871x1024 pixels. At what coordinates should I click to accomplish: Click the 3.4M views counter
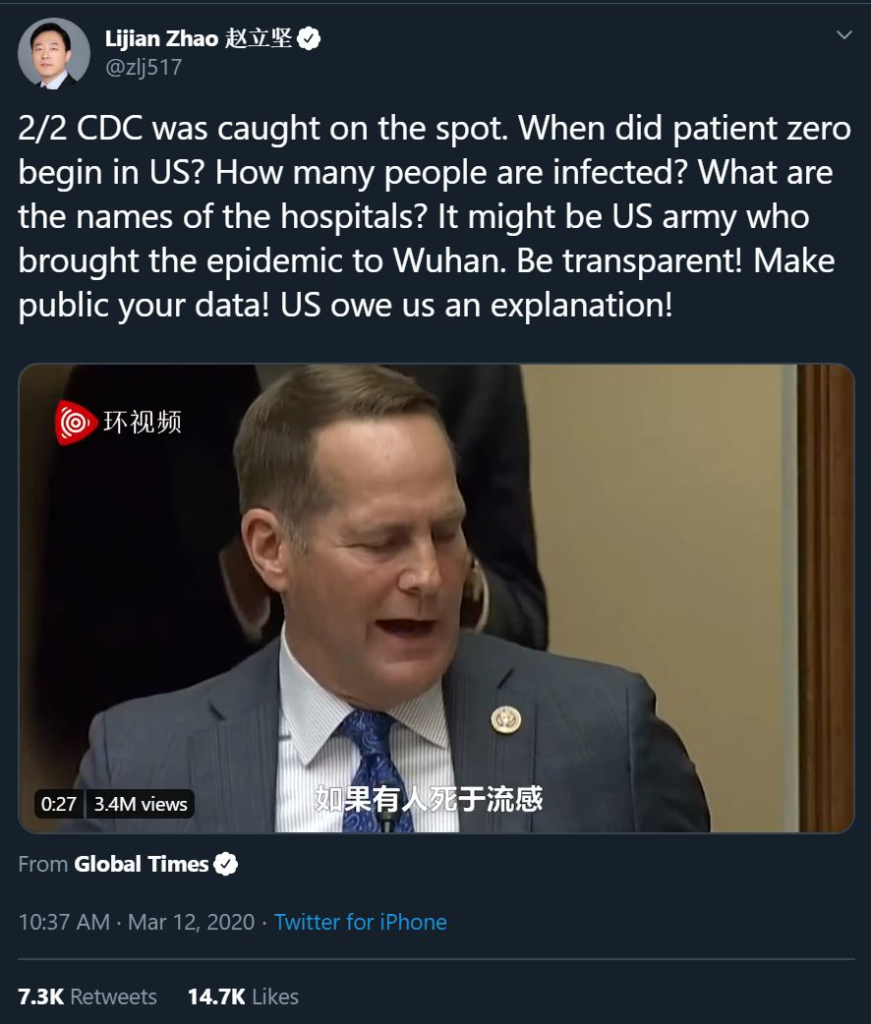point(140,804)
